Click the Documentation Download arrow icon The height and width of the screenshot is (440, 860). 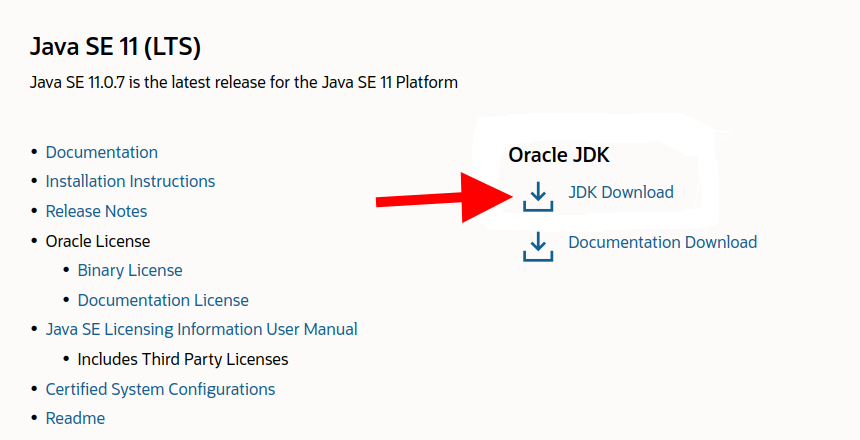pos(538,246)
